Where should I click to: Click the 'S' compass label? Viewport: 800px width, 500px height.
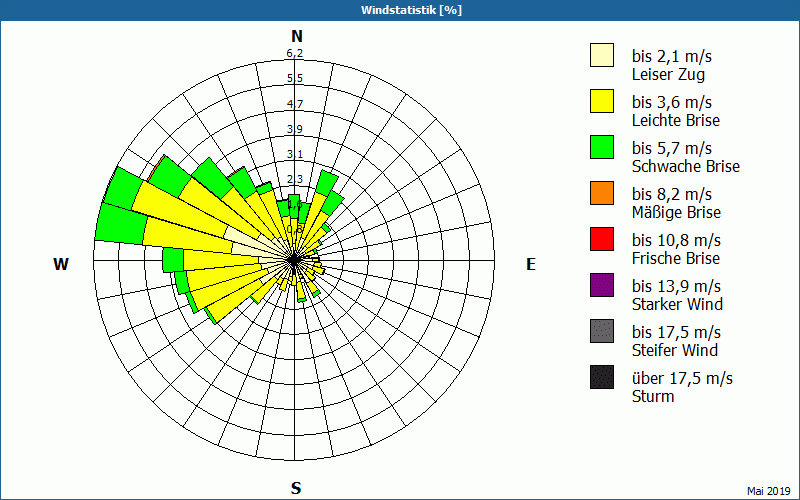pos(296,488)
